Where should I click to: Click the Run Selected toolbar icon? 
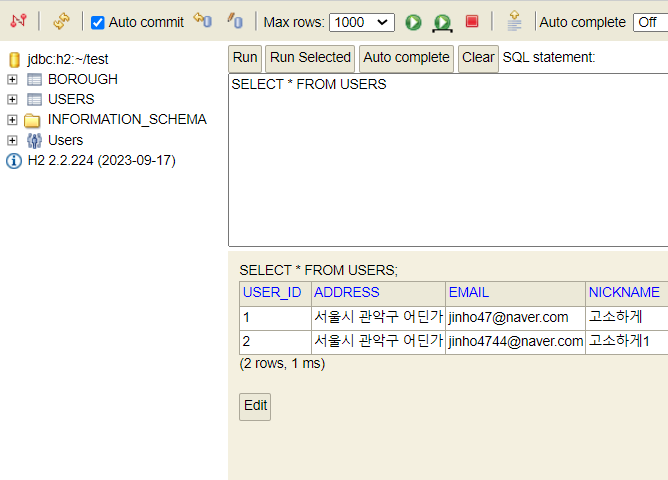point(442,23)
